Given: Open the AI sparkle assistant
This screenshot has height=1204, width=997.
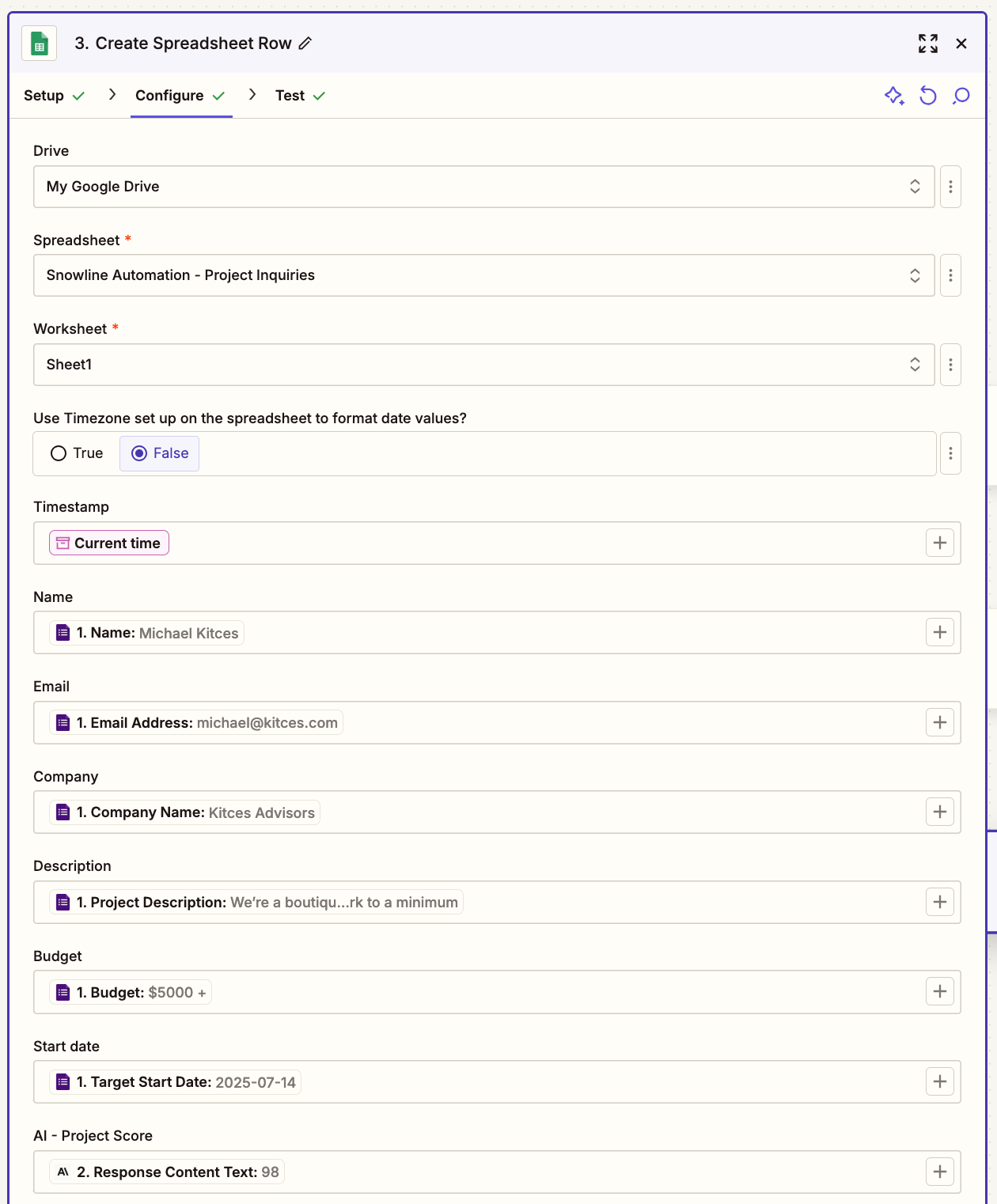Looking at the screenshot, I should pyautogui.click(x=894, y=96).
